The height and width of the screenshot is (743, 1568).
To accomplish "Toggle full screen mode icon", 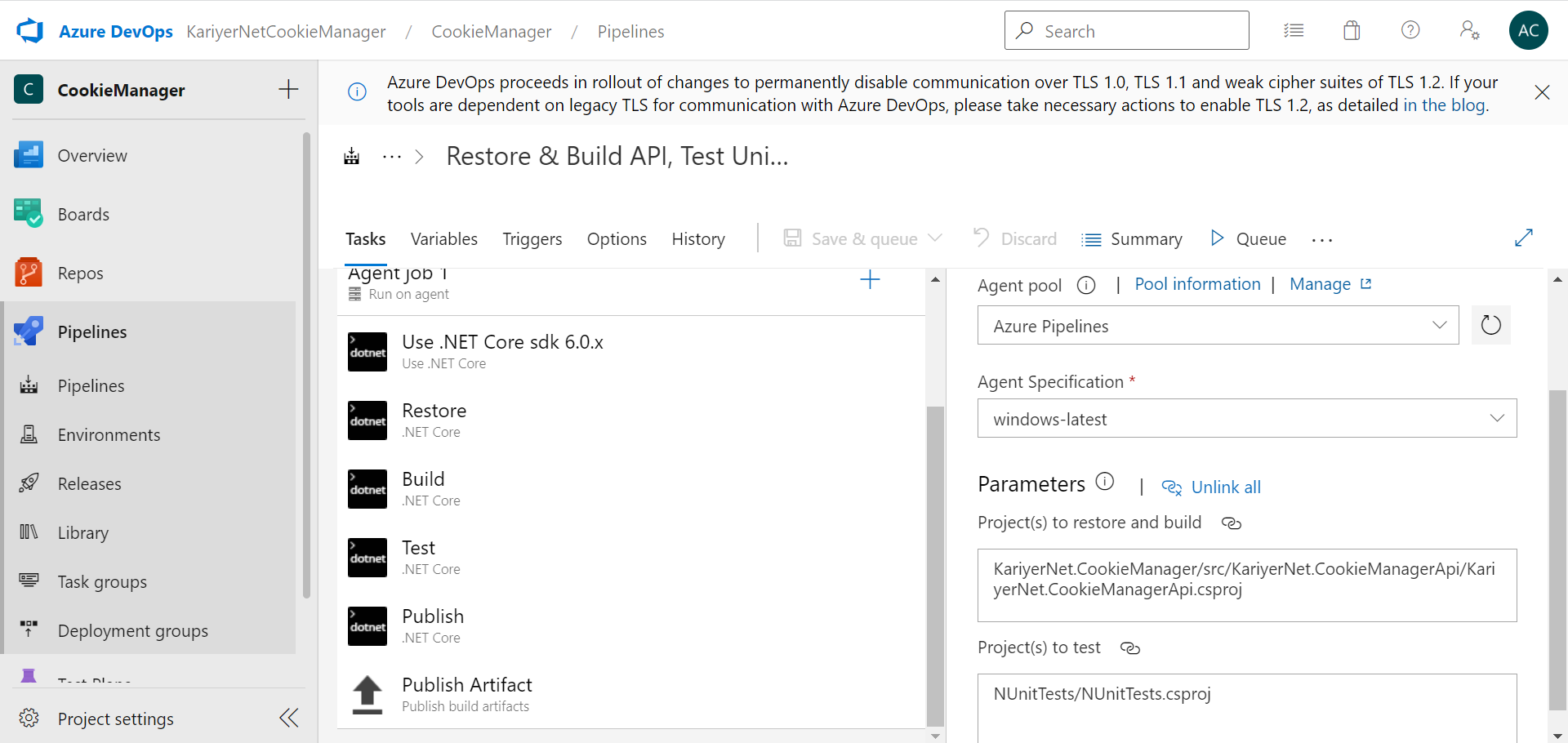I will point(1523,238).
